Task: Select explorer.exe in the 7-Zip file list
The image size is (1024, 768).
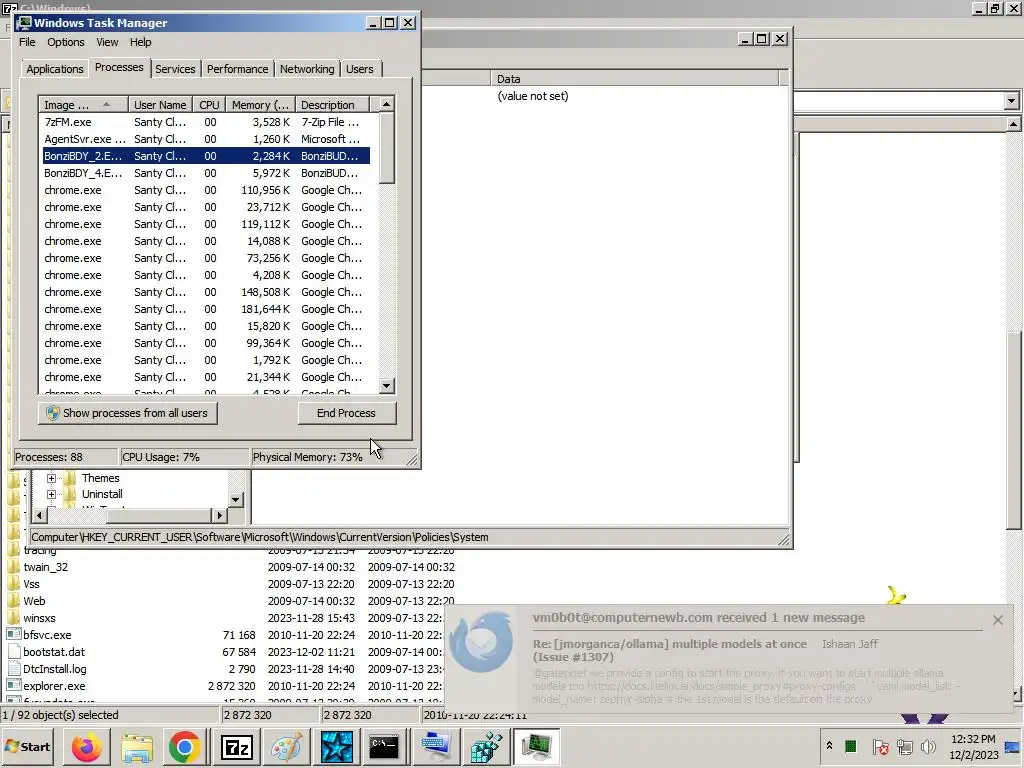Action: (54, 686)
